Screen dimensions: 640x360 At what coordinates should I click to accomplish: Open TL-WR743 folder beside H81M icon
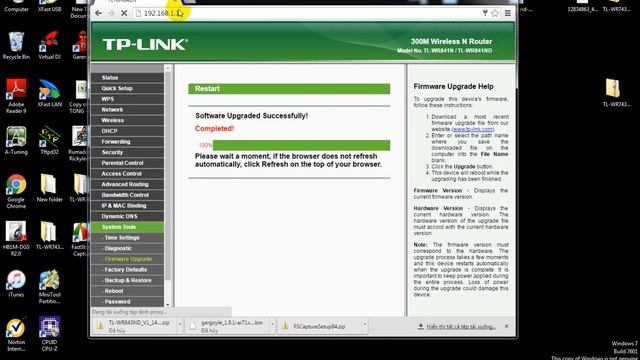(x=49, y=236)
